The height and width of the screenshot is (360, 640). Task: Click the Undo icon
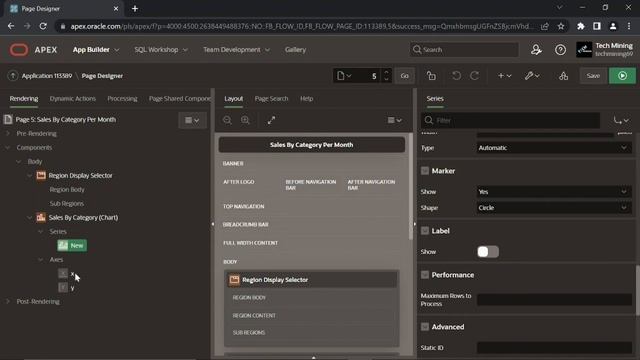pos(456,76)
